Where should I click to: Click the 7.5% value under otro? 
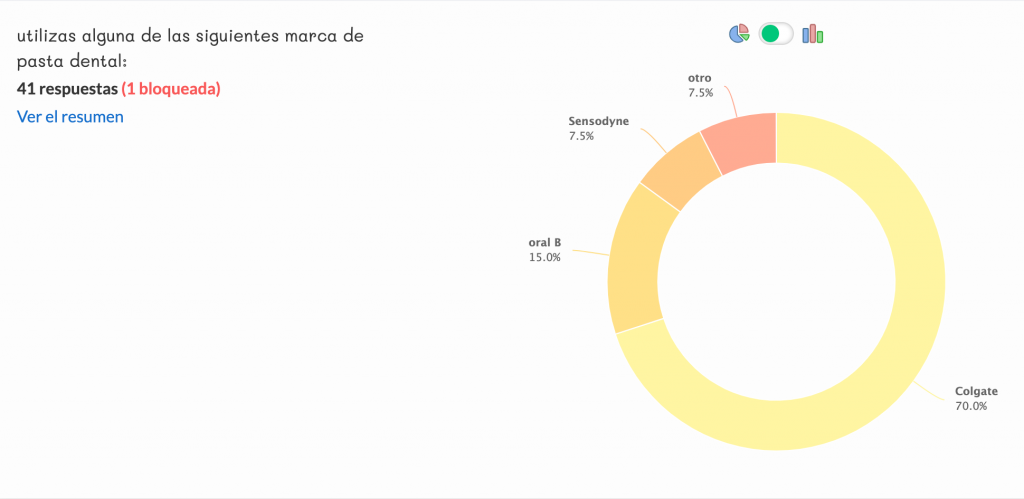click(700, 92)
